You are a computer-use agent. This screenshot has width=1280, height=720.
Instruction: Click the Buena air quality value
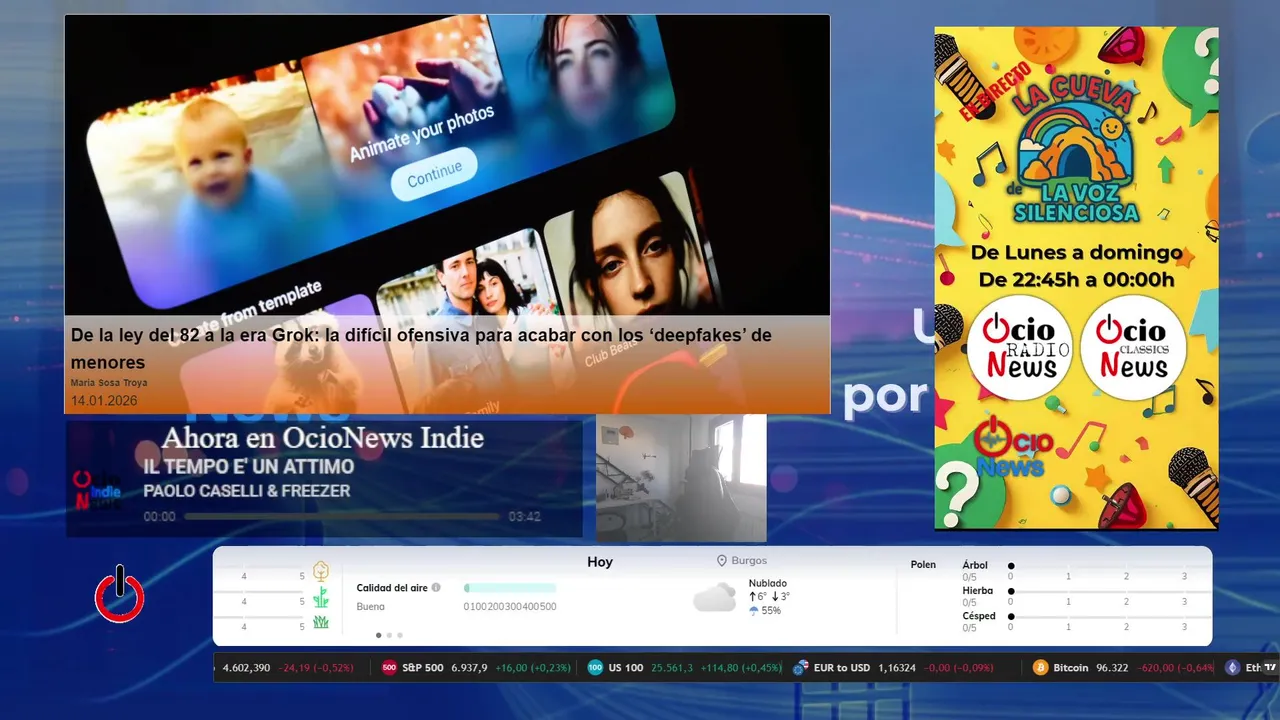(x=370, y=606)
